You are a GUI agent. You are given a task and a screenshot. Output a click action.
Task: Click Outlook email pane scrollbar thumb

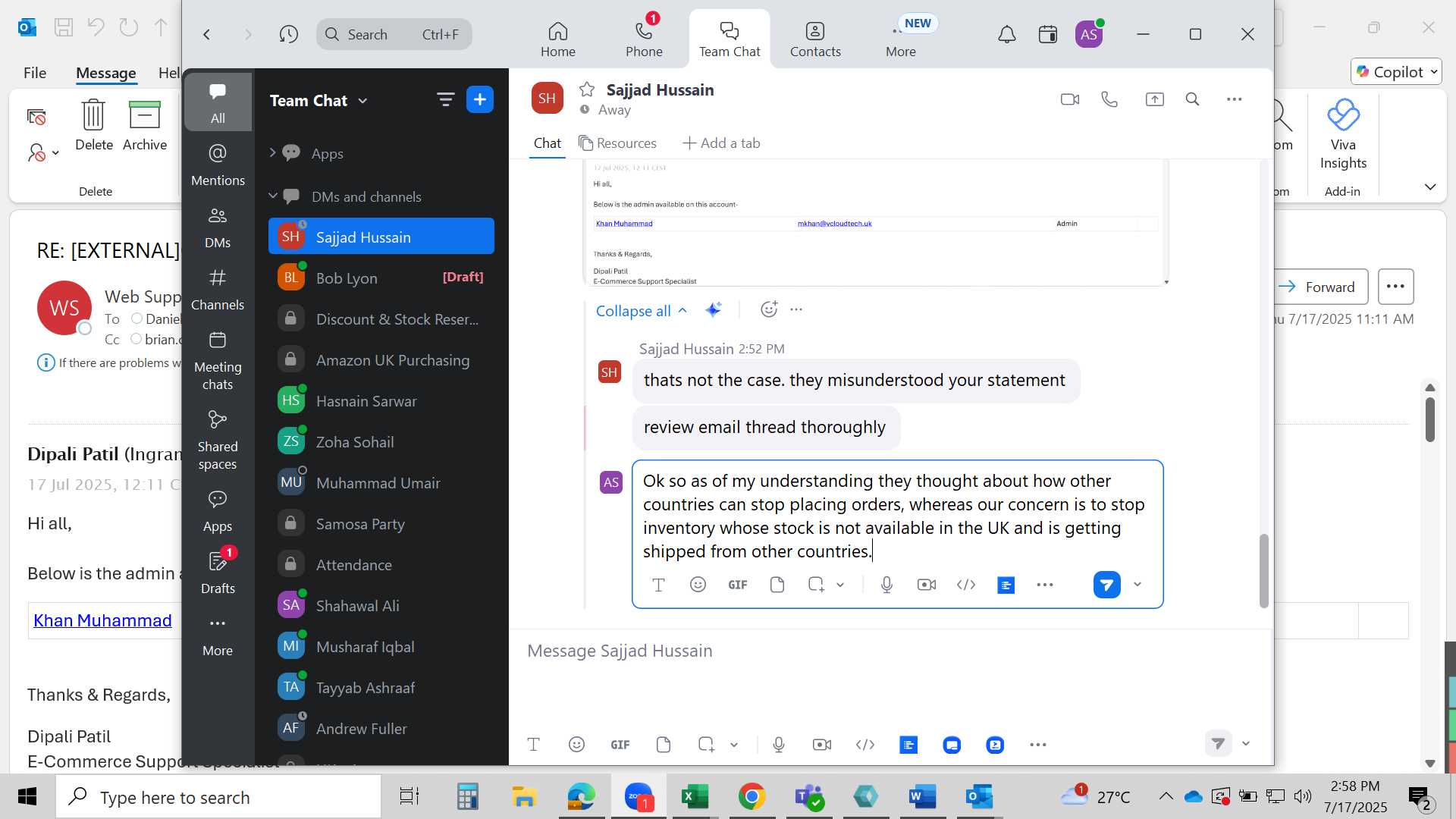coord(1429,419)
